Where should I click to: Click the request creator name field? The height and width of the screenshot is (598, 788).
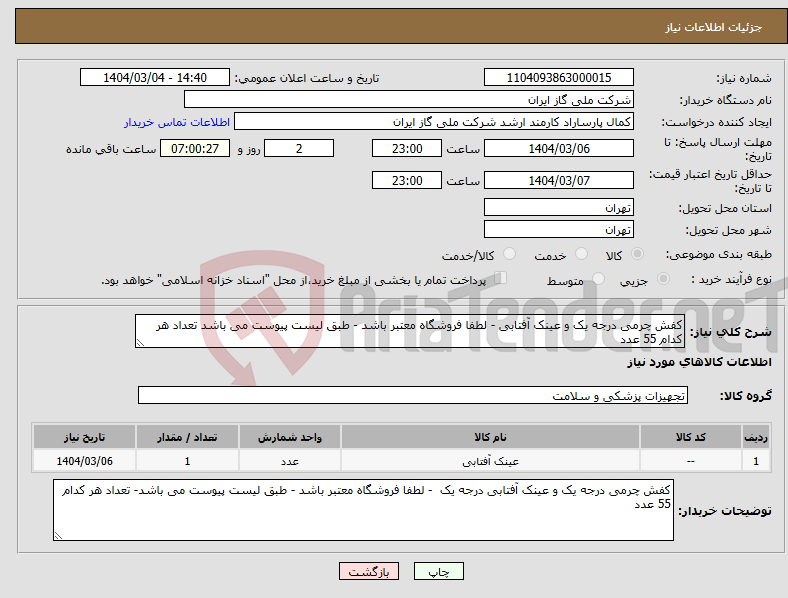tap(434, 122)
